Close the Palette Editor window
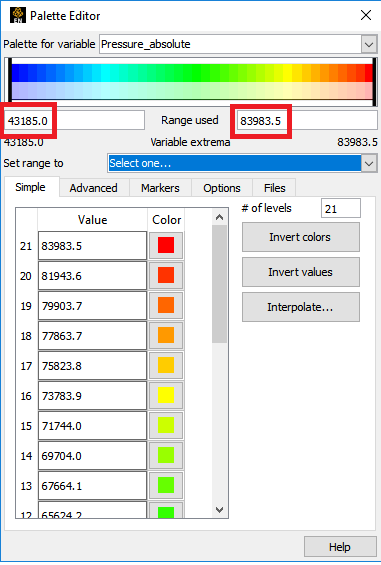 coord(366,15)
